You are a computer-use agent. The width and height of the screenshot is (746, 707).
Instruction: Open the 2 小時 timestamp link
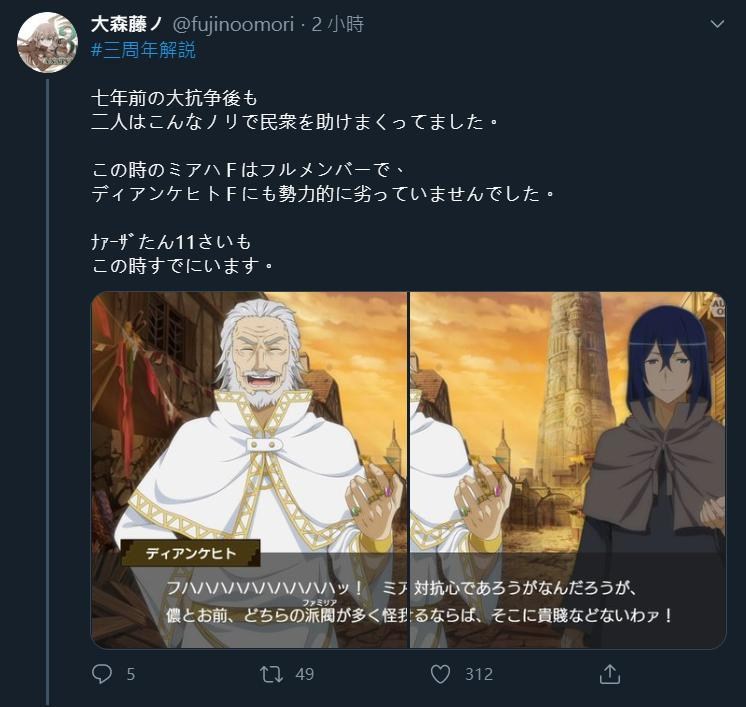[x=338, y=24]
